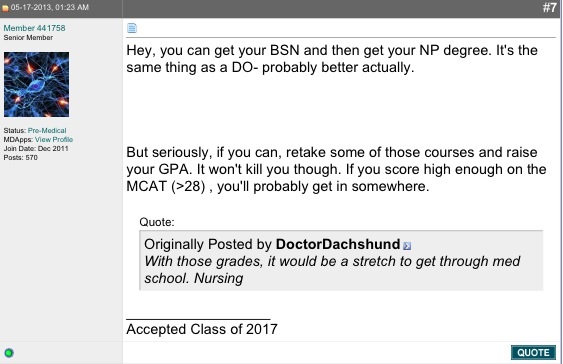Click the neuron avatar image
This screenshot has width=563, height=364.
tap(37, 84)
